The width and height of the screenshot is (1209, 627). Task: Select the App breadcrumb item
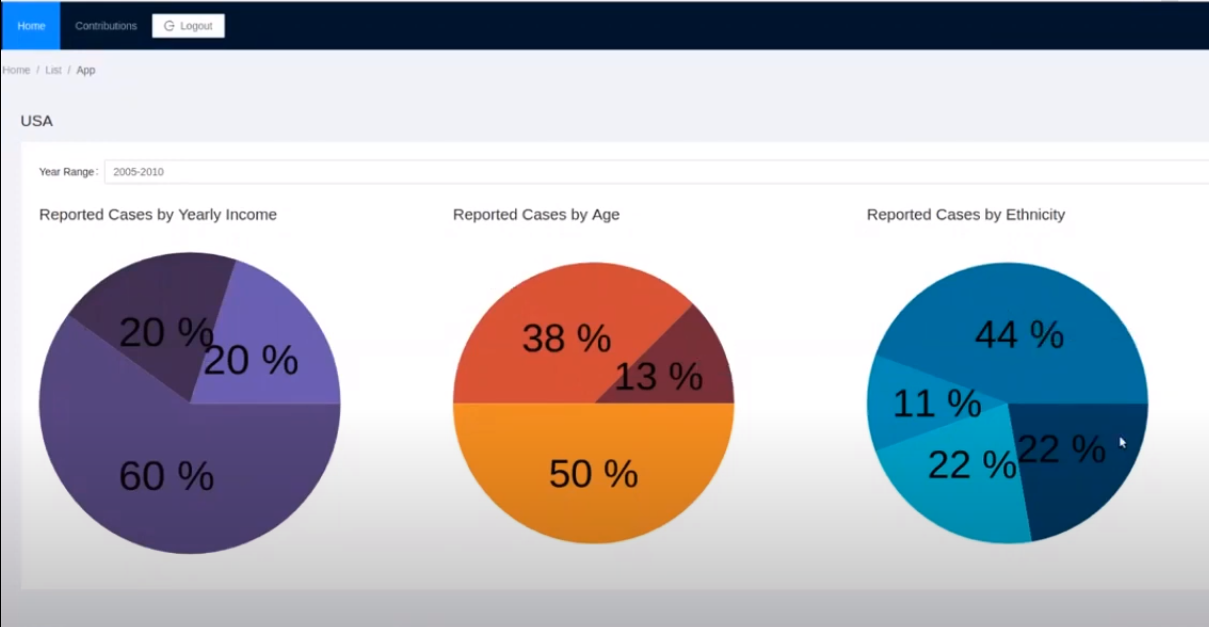coord(86,70)
